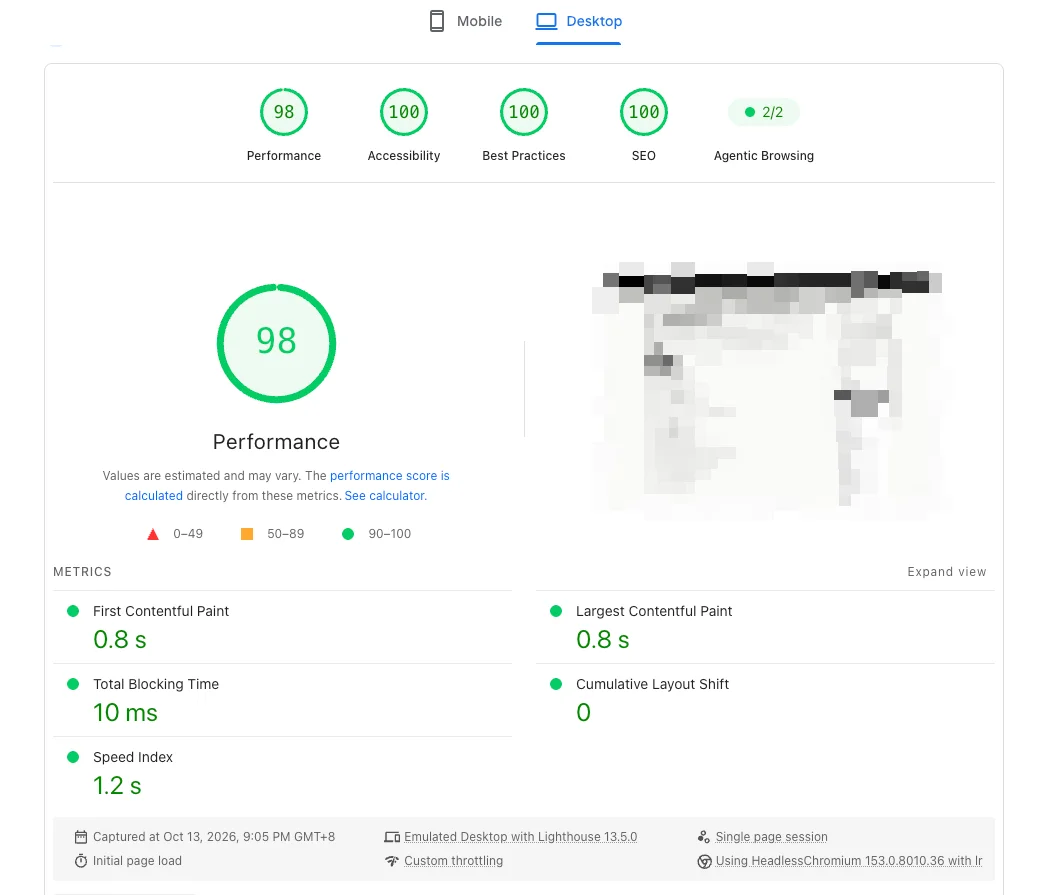Click the METRICS section heading
Viewport: 1049px width, 895px height.
click(x=82, y=572)
